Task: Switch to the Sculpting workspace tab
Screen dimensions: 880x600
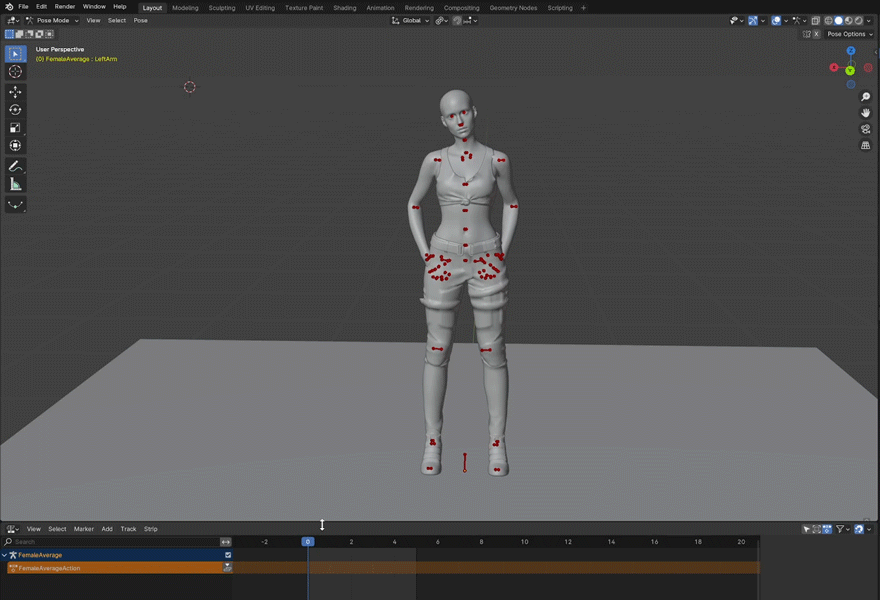Action: click(x=222, y=8)
